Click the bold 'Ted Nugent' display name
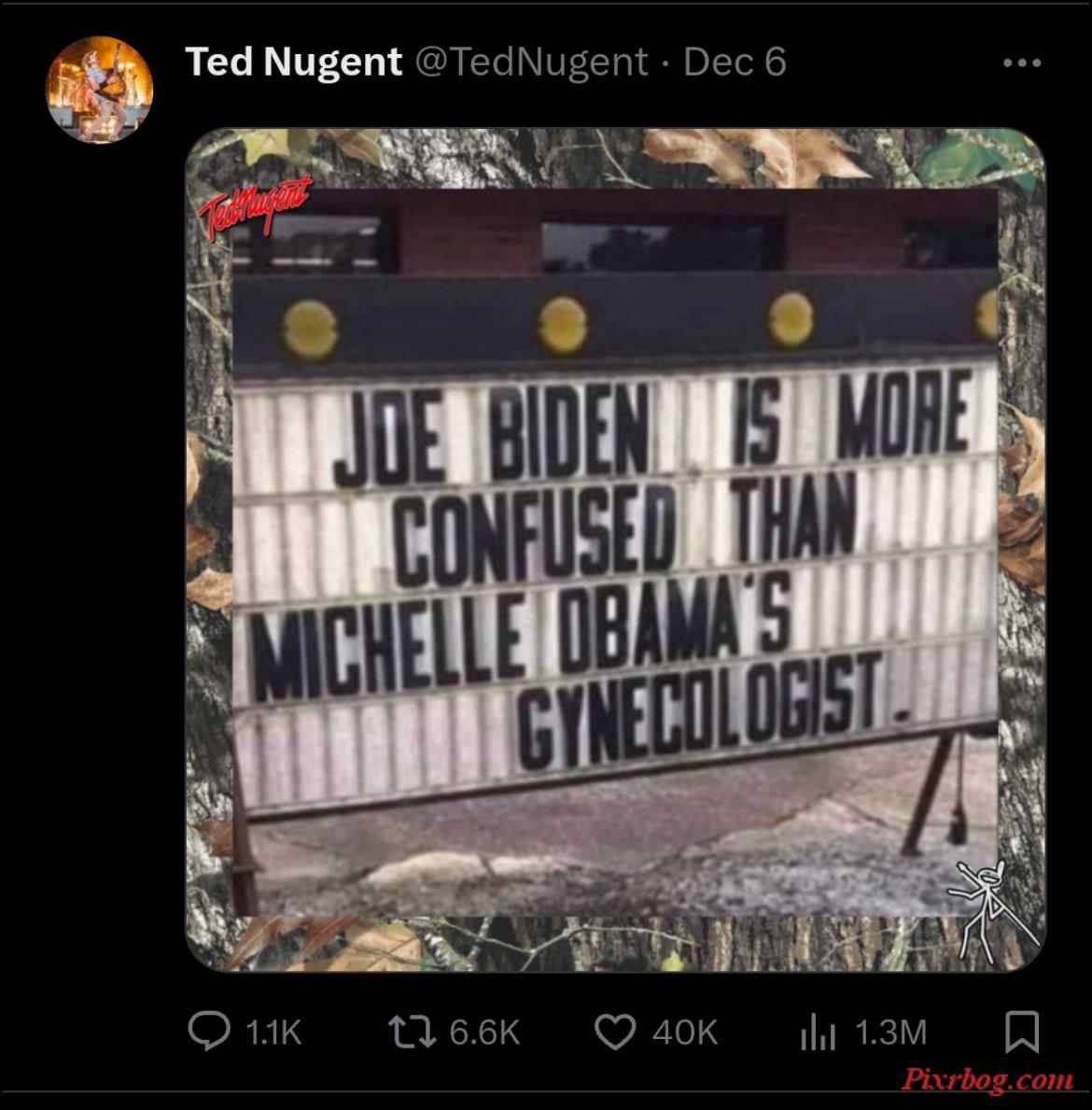Screen dimensions: 1092x1110 pyautogui.click(x=294, y=62)
